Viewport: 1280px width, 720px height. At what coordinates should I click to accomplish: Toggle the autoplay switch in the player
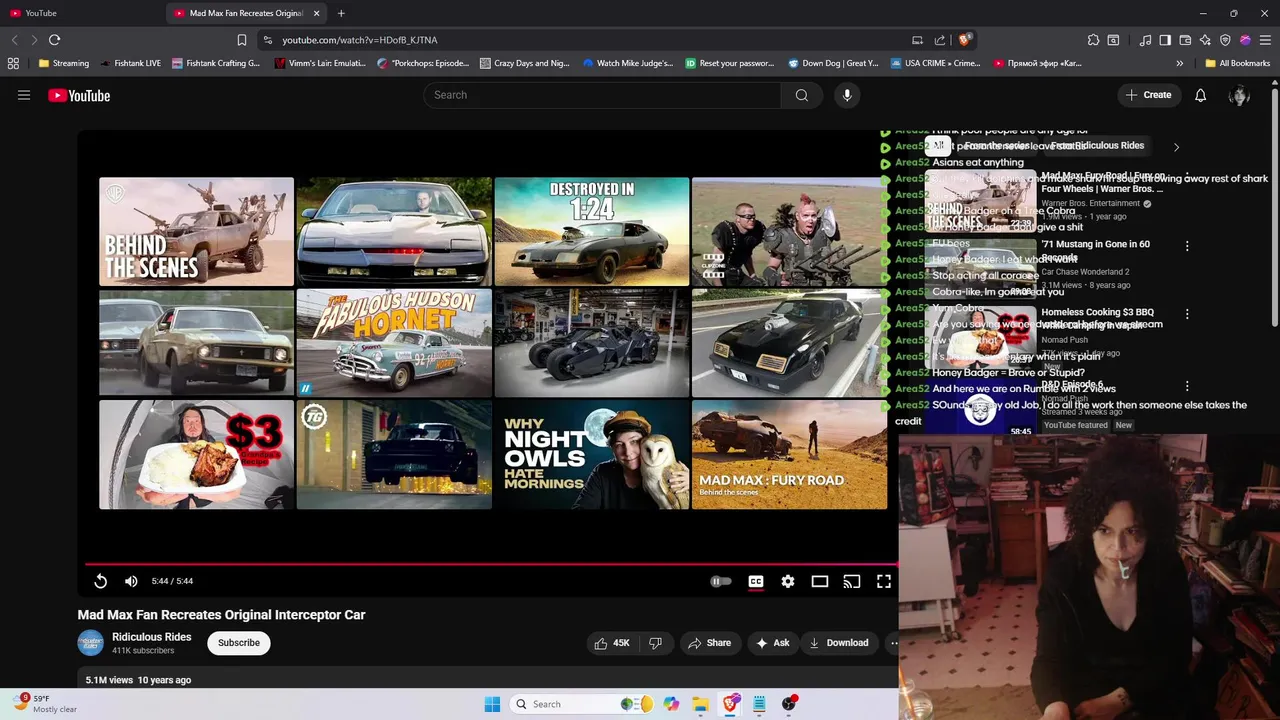click(721, 581)
